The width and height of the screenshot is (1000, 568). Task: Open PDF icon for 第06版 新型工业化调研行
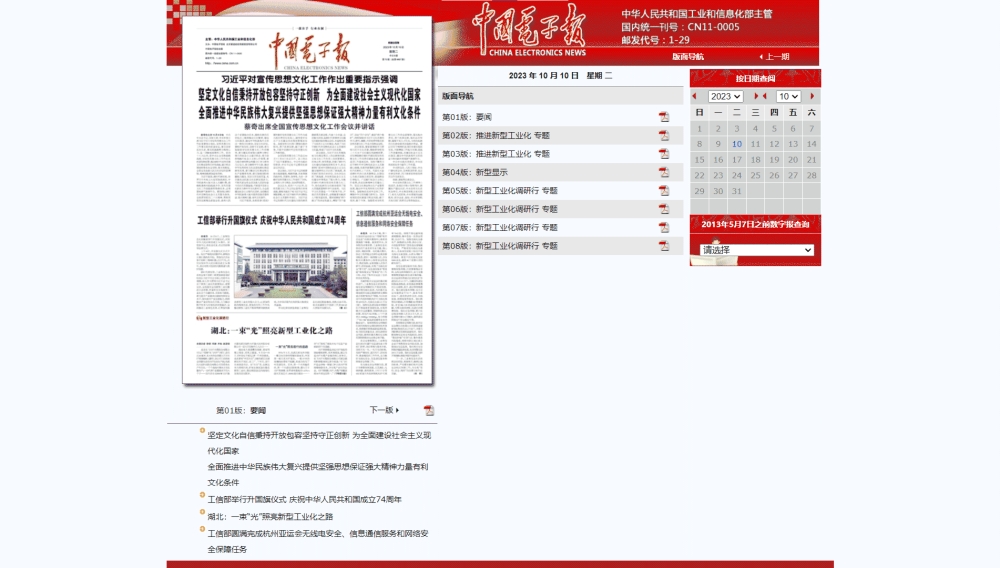664,208
